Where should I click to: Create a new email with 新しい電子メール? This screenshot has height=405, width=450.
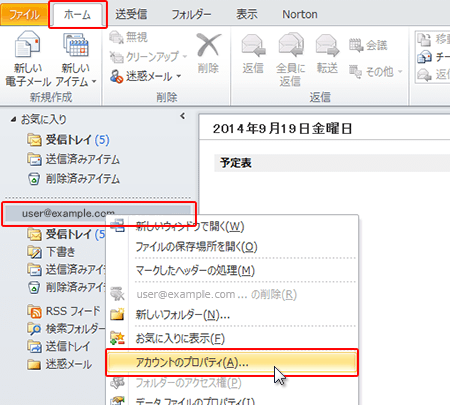[x=28, y=59]
